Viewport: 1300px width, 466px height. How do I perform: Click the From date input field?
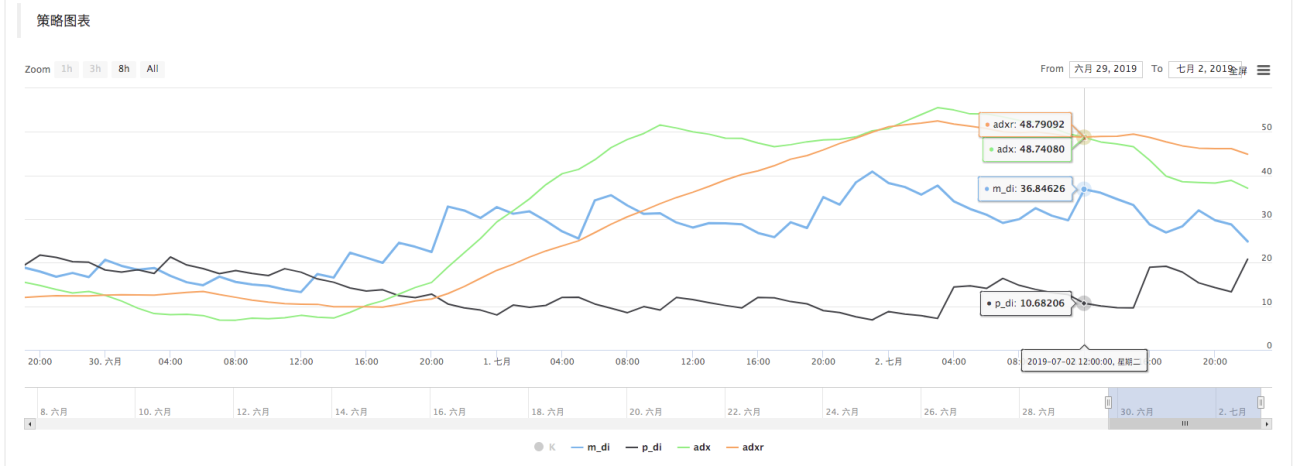coord(1105,69)
